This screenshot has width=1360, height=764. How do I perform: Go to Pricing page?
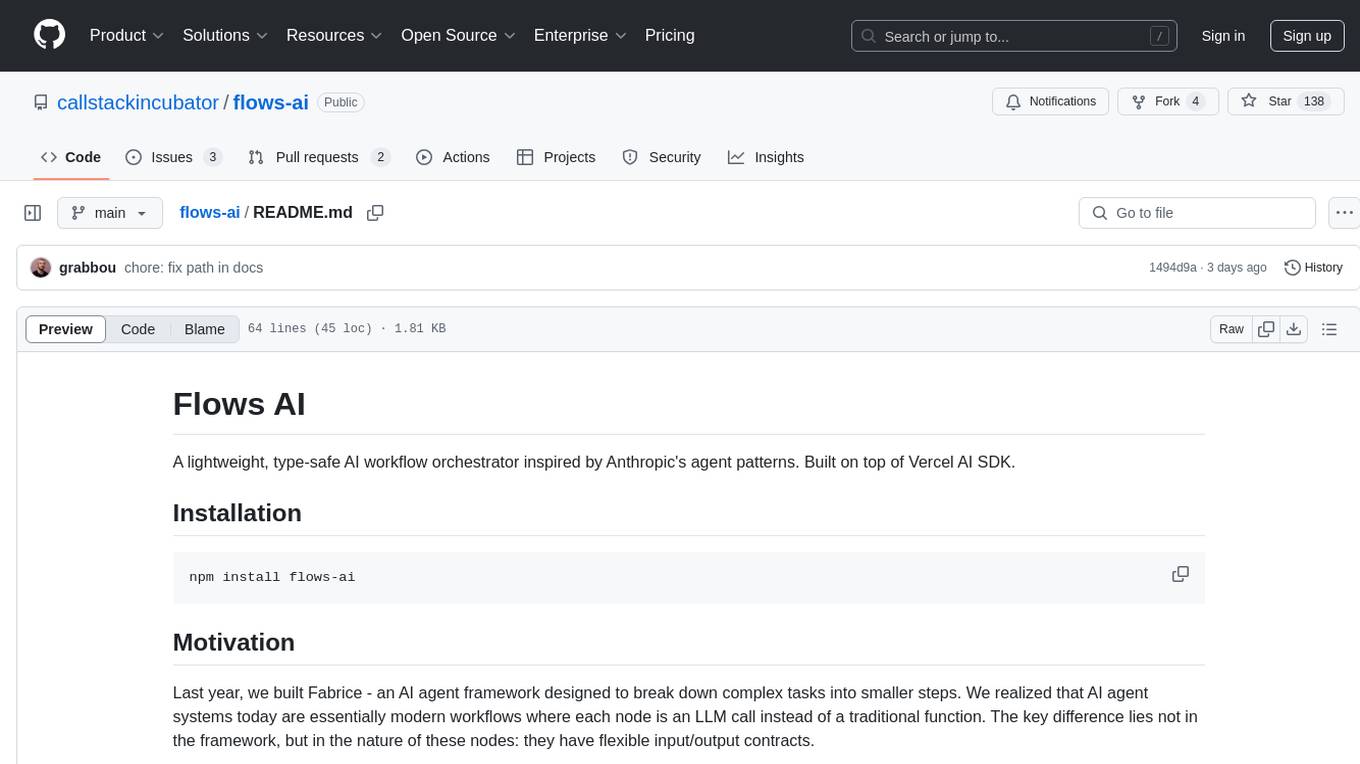[x=670, y=35]
